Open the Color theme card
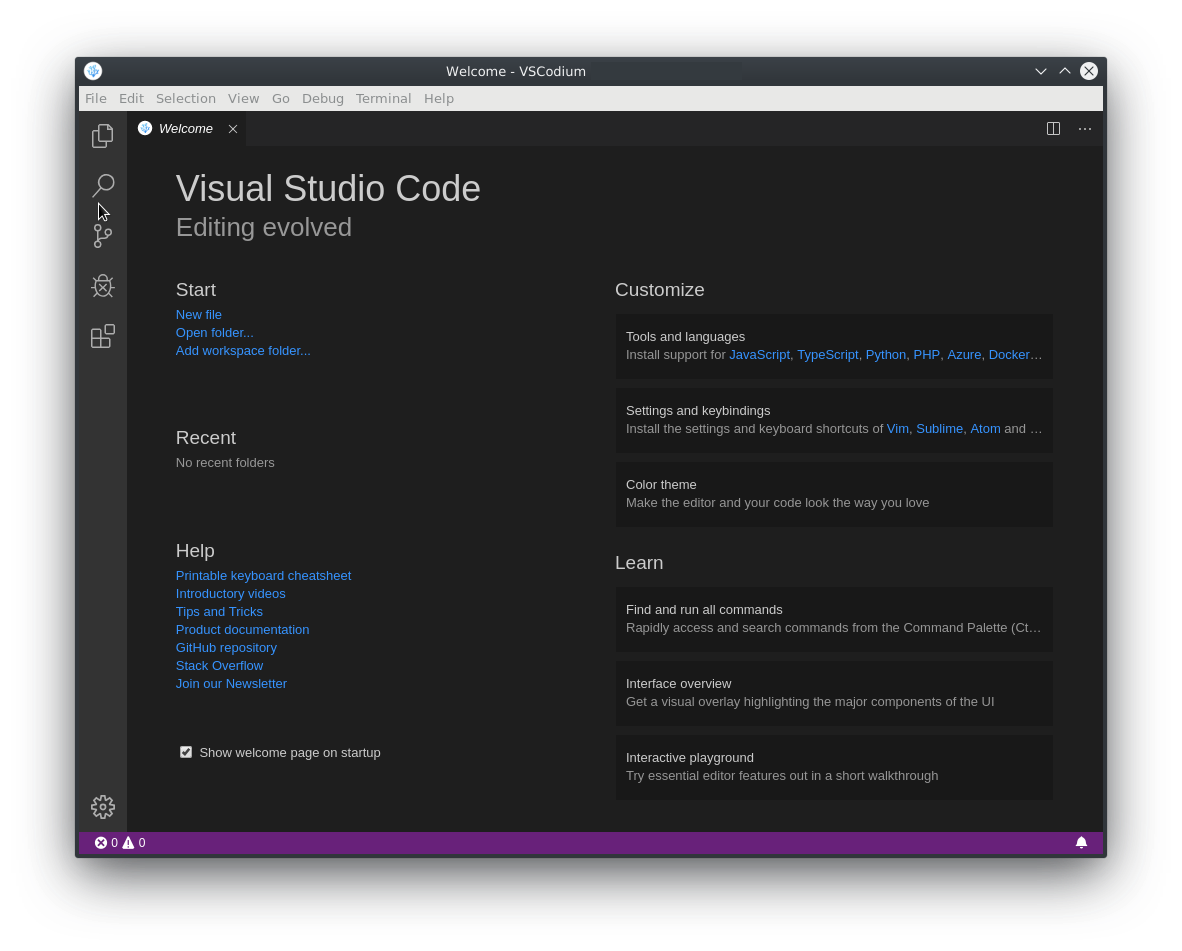 tap(834, 494)
